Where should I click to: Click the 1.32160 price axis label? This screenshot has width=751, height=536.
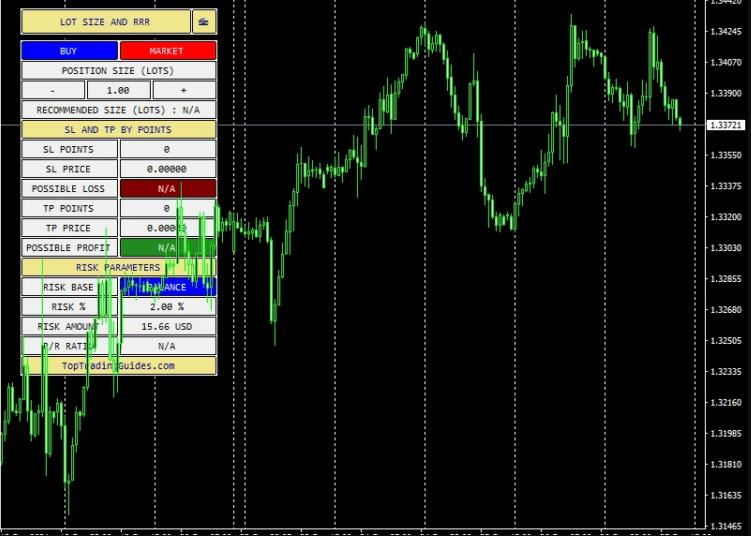[x=726, y=402]
